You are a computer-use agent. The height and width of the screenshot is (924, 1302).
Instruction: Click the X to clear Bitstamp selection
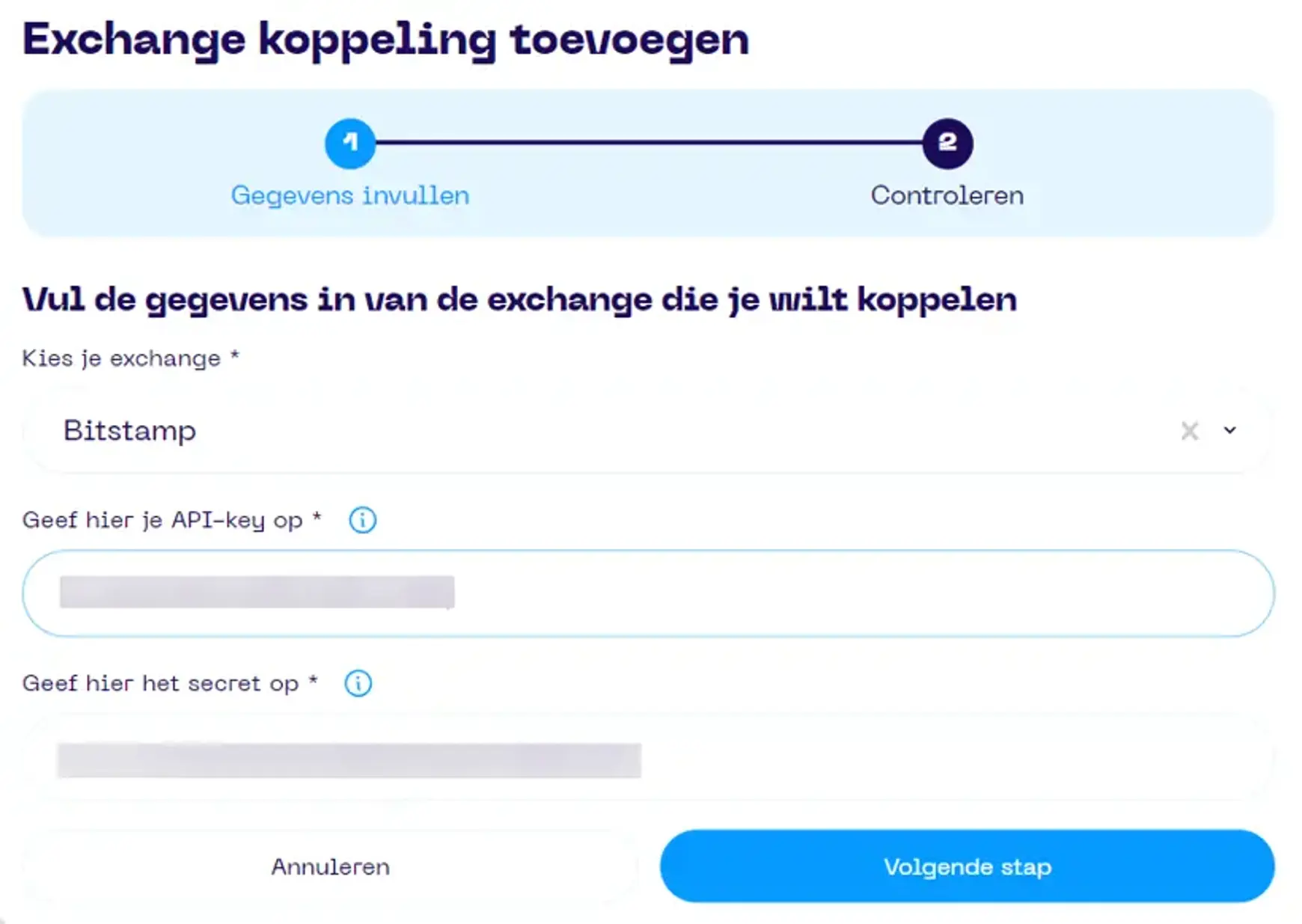(x=1191, y=431)
